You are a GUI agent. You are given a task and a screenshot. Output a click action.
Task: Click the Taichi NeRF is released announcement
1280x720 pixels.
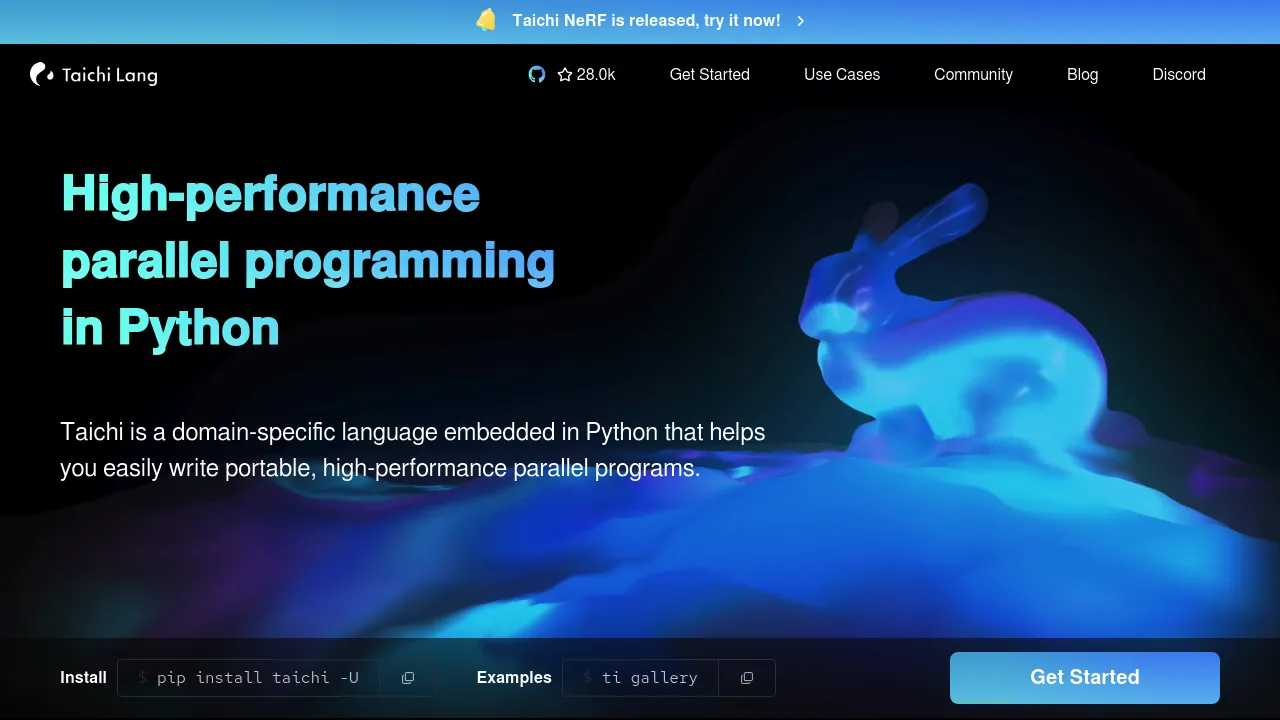[646, 20]
